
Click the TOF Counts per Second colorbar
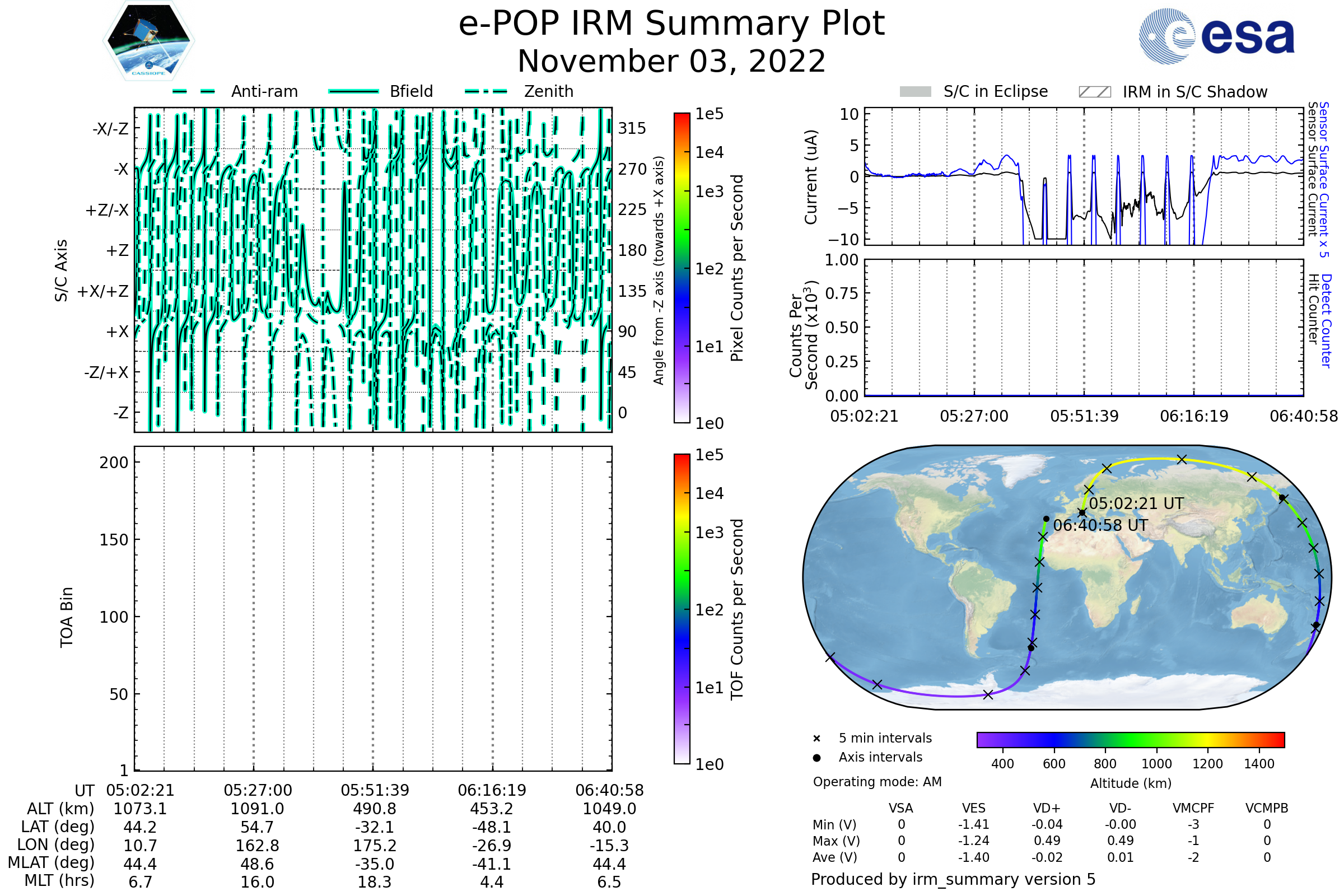[x=682, y=609]
